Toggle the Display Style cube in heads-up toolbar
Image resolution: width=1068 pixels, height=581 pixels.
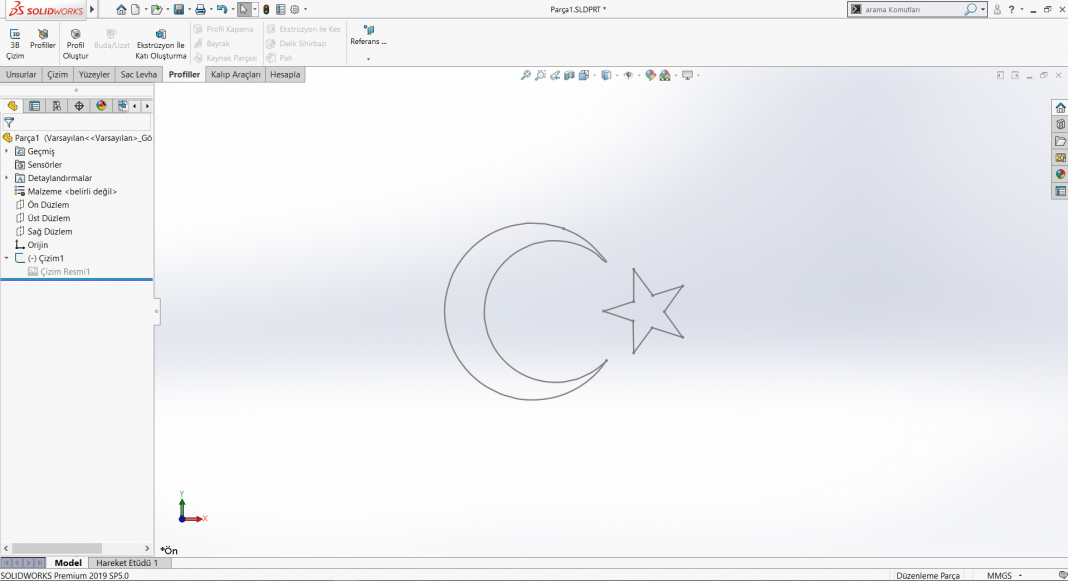606,74
